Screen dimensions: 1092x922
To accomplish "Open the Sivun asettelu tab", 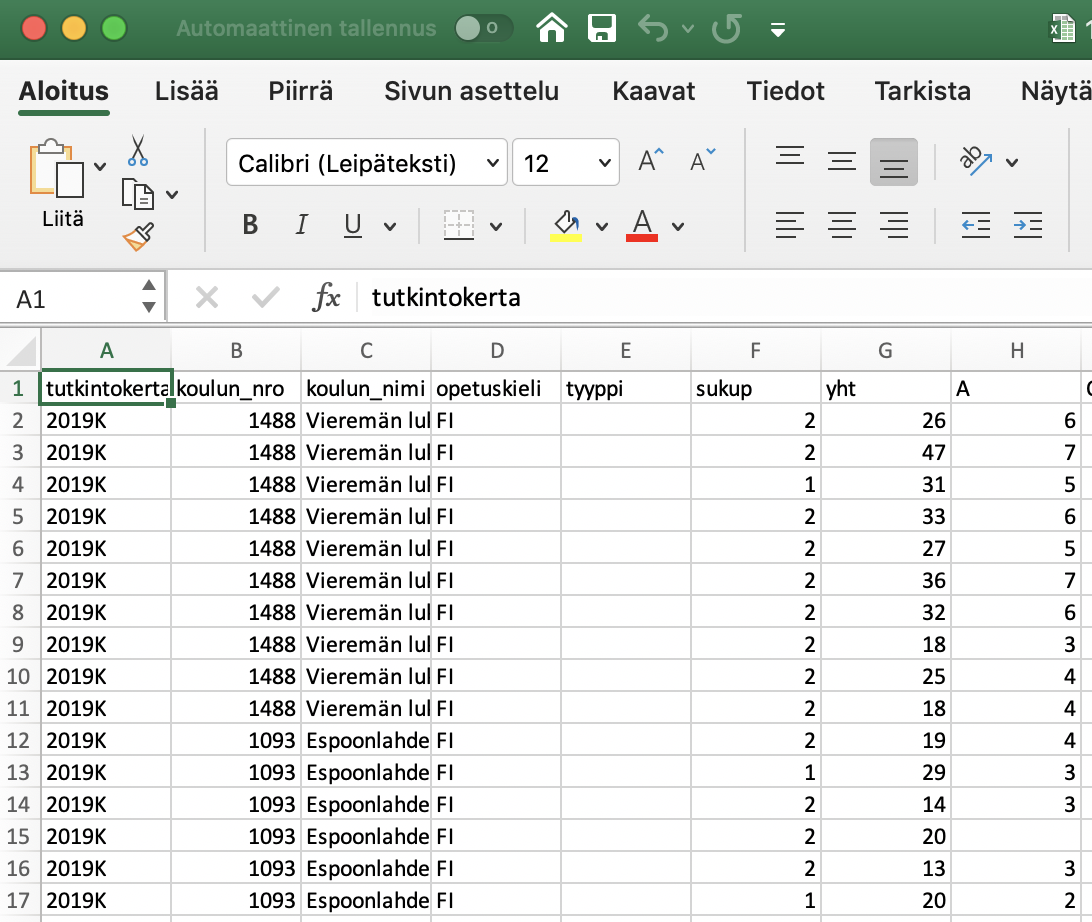I will [x=471, y=92].
